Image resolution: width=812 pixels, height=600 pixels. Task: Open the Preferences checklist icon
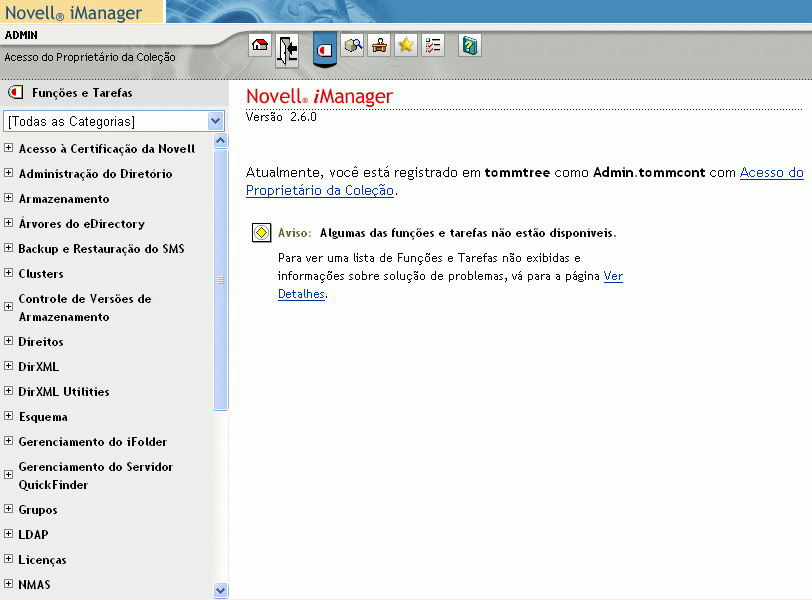[433, 45]
